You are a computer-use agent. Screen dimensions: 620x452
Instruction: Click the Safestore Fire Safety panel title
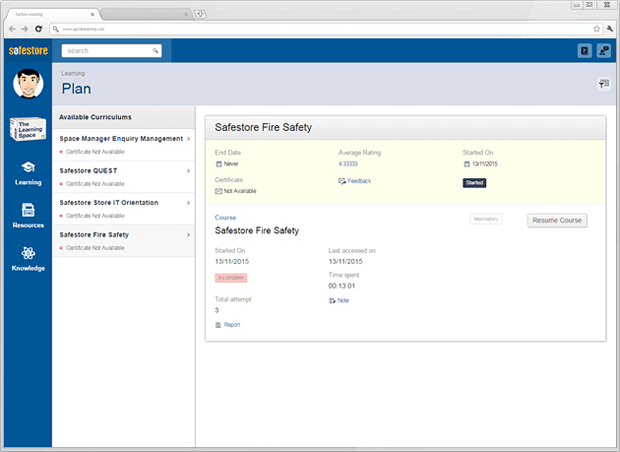pos(263,127)
